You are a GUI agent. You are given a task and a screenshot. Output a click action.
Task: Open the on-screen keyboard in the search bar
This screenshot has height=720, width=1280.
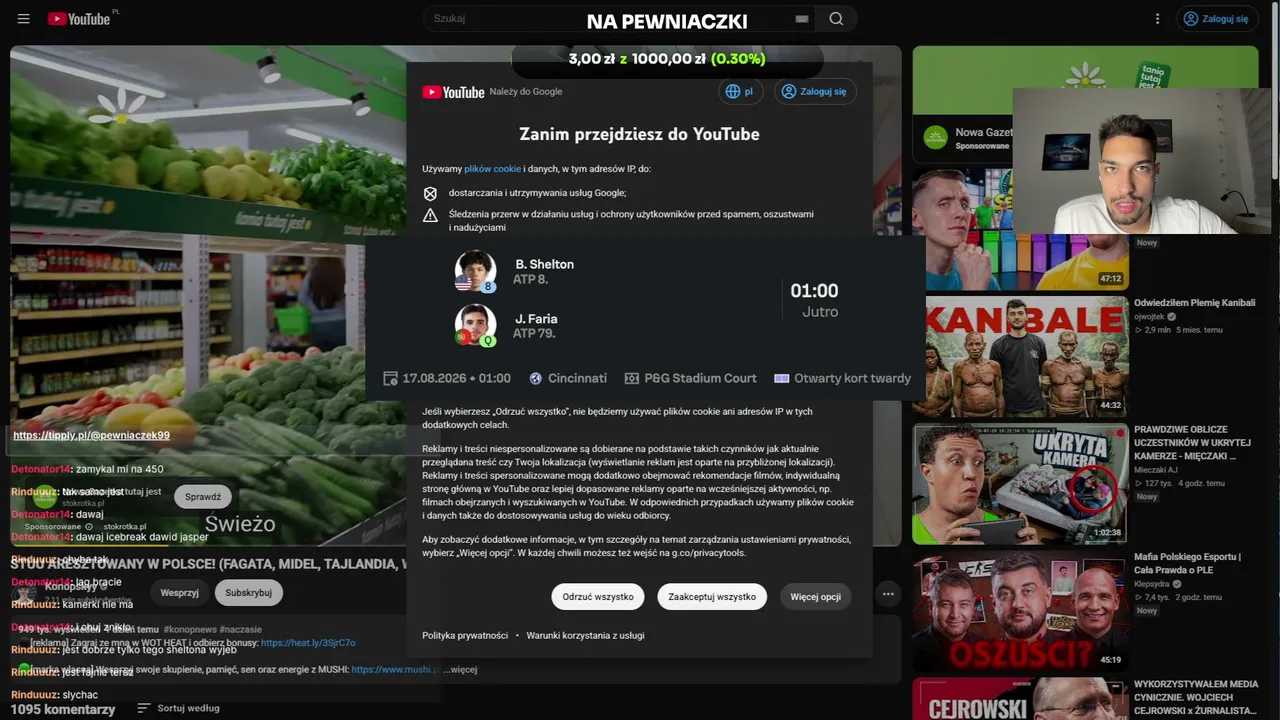(x=801, y=19)
